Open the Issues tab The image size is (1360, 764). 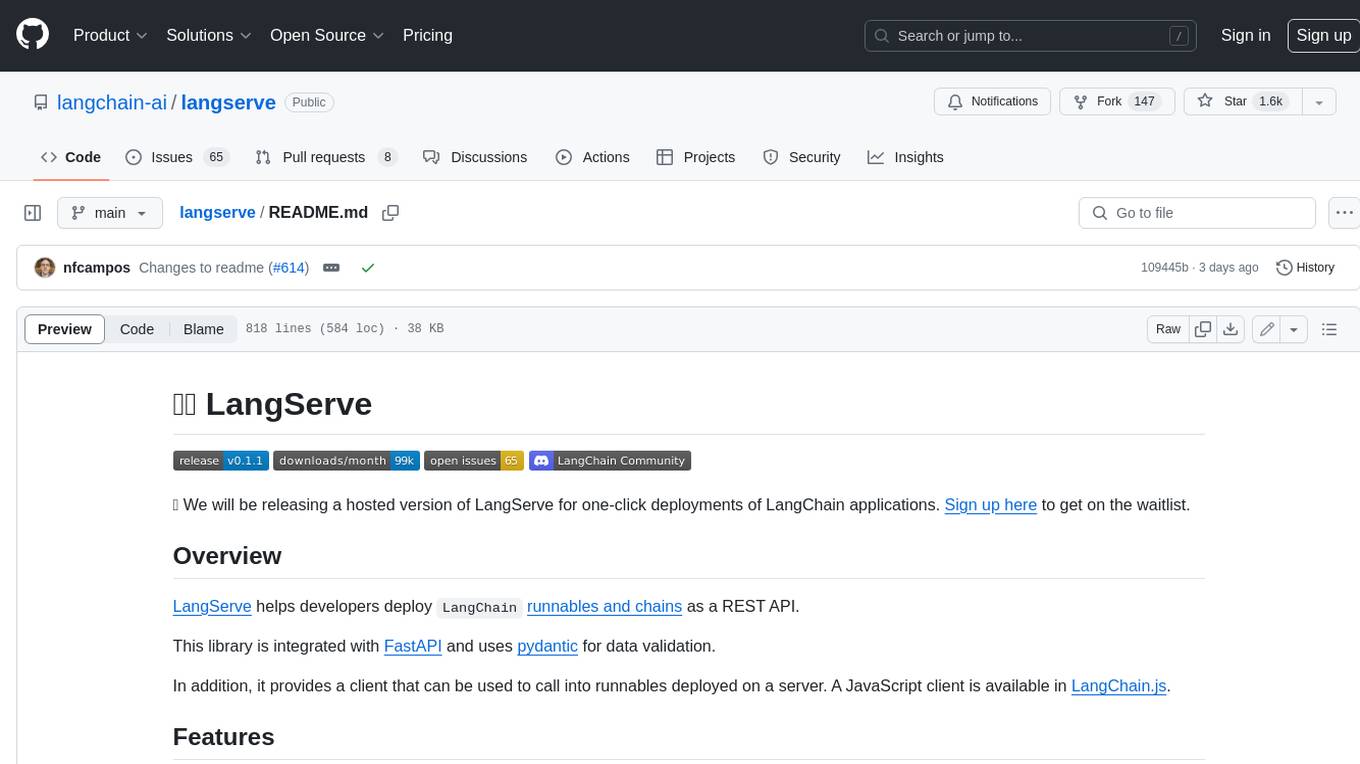click(x=177, y=157)
